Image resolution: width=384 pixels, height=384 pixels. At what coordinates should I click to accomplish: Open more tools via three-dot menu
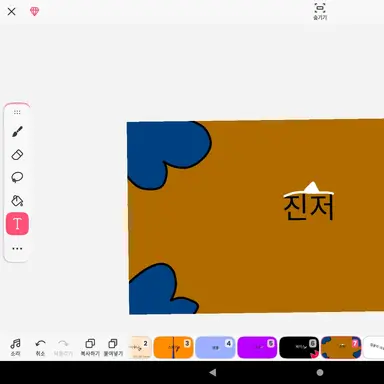point(17,249)
